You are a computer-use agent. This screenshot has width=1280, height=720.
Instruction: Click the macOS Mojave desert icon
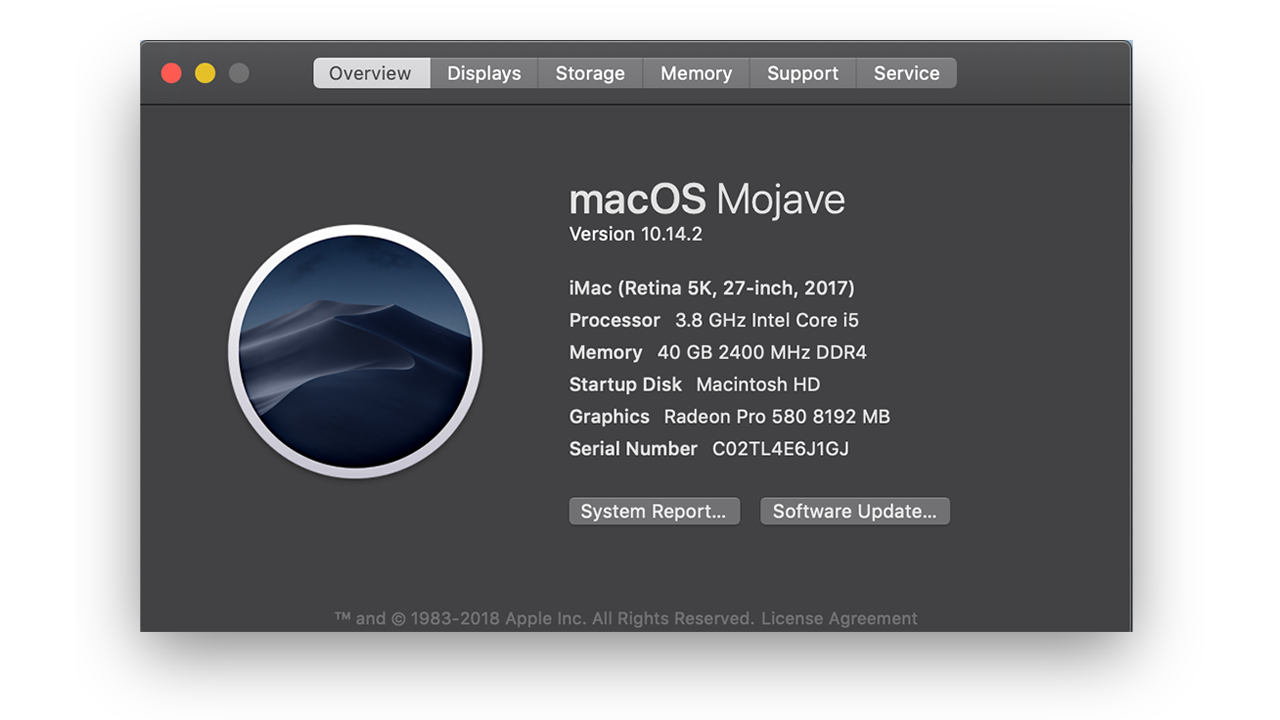355,352
